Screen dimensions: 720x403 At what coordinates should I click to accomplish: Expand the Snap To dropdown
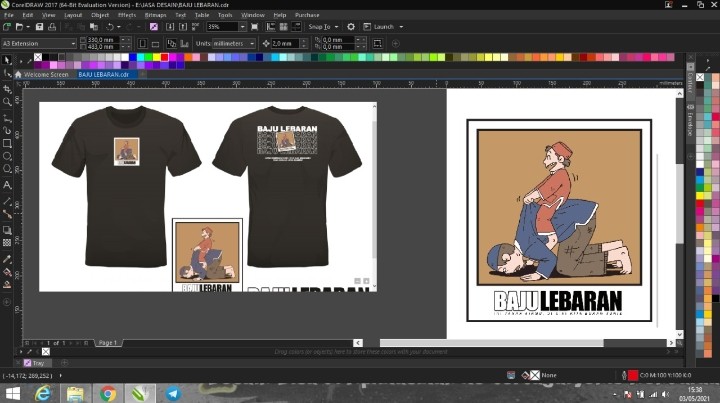click(336, 27)
